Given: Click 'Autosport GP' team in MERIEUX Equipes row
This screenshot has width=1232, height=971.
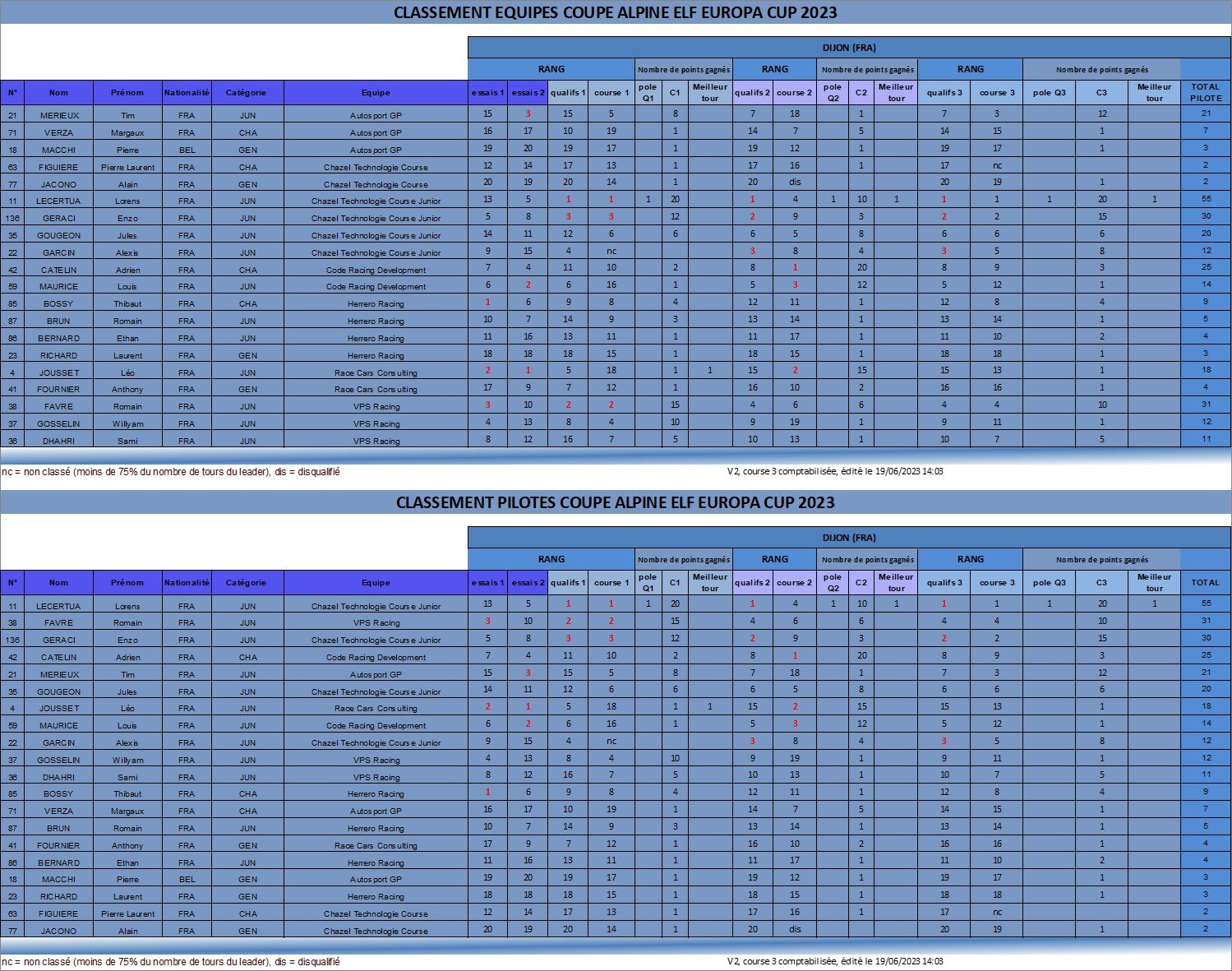Looking at the screenshot, I should pos(376,115).
